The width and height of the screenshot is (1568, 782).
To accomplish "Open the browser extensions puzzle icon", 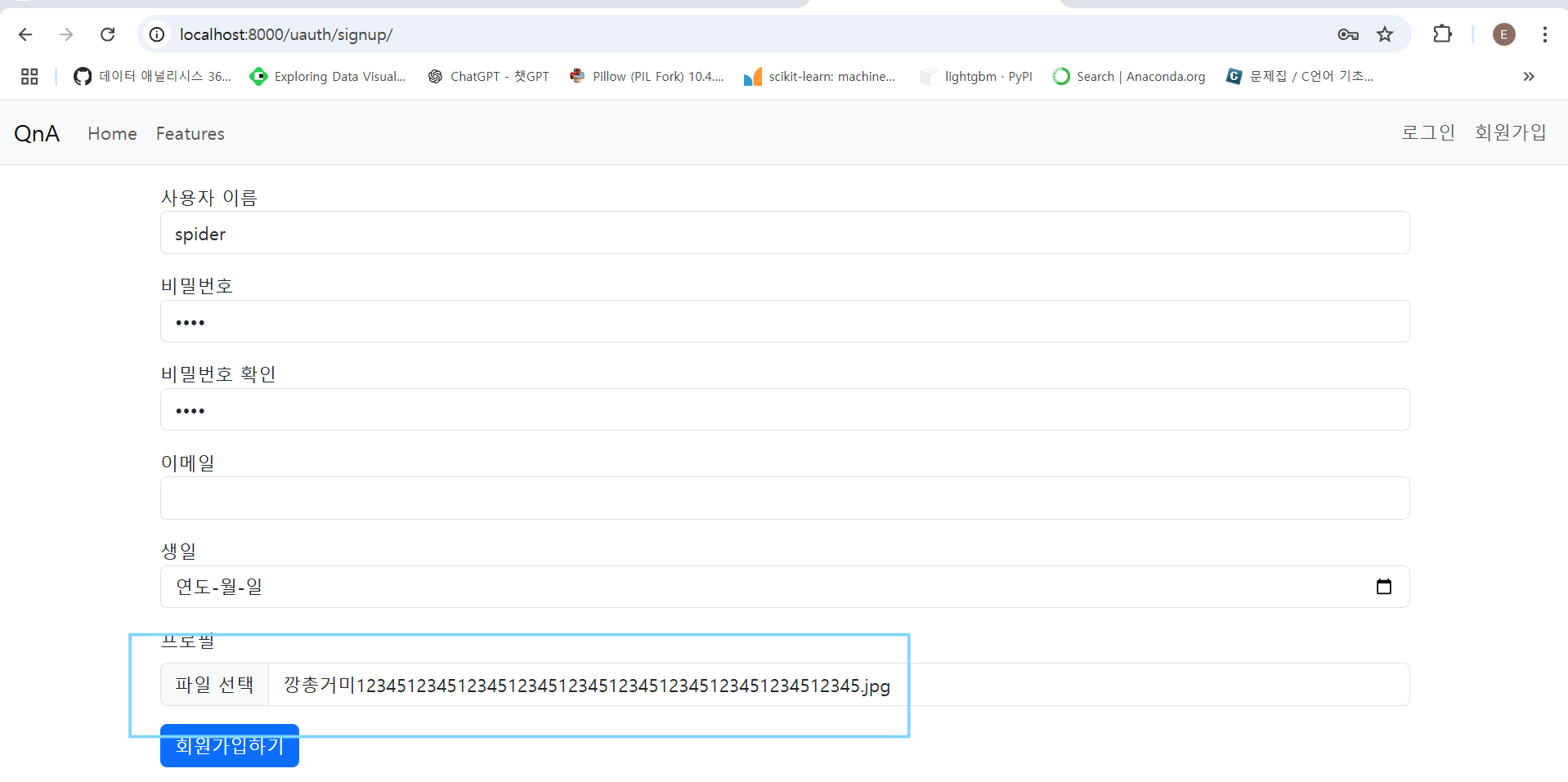I will [1443, 34].
